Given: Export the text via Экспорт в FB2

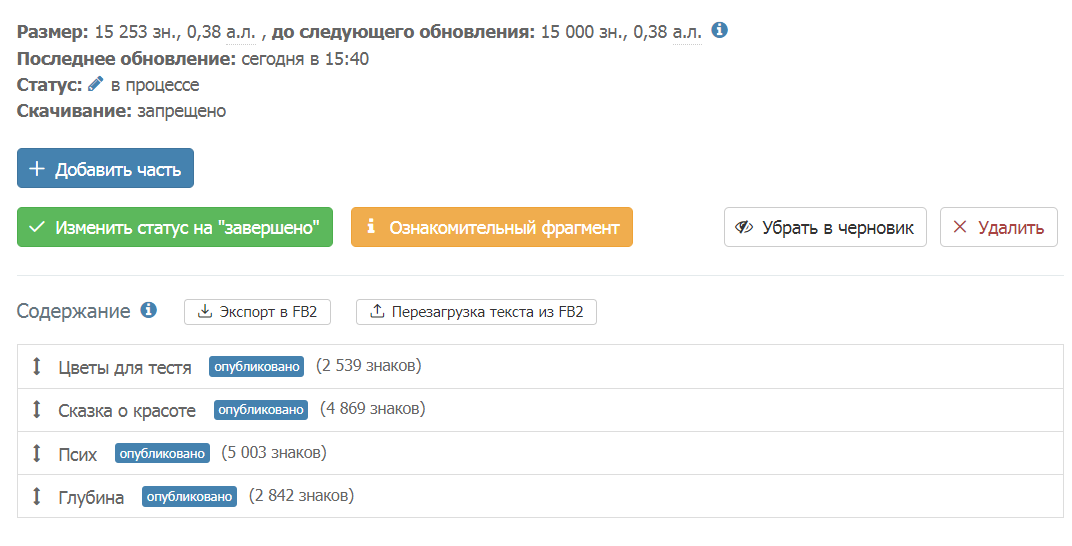Looking at the screenshot, I should pos(257,312).
